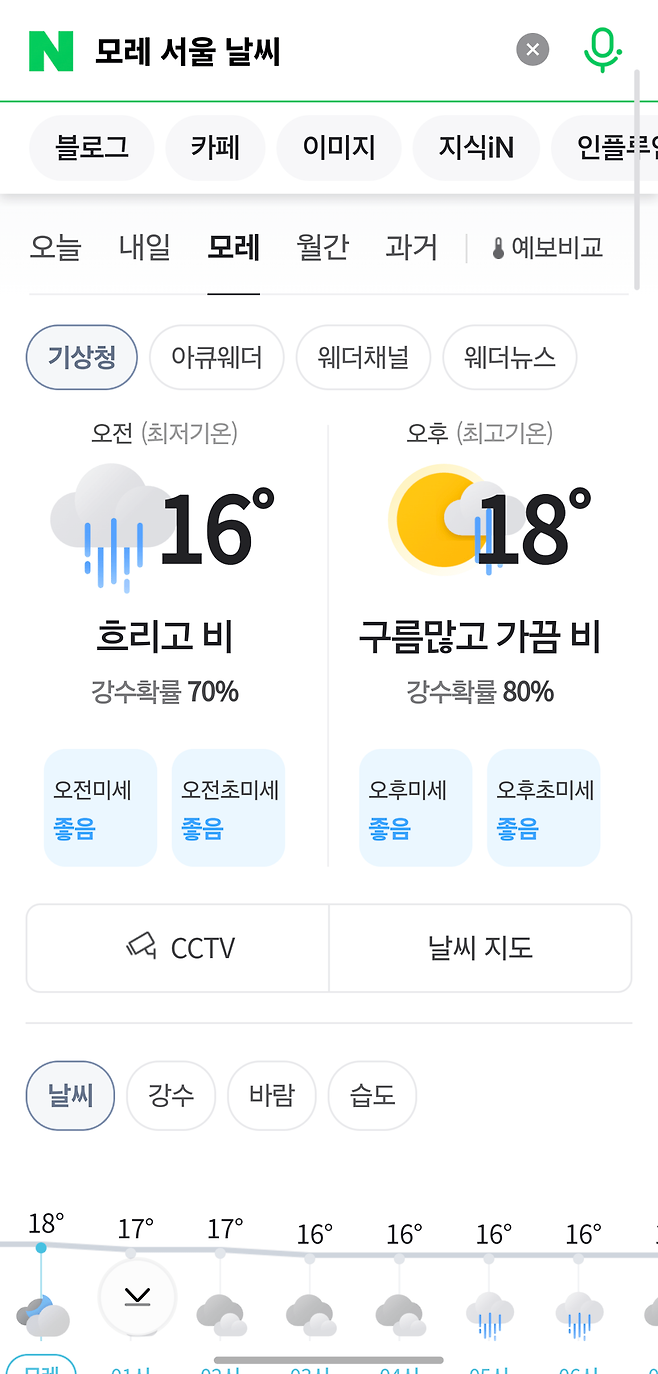Select 아큐웨더 as the weather source
Viewport: 658px width, 1374px height.
217,357
